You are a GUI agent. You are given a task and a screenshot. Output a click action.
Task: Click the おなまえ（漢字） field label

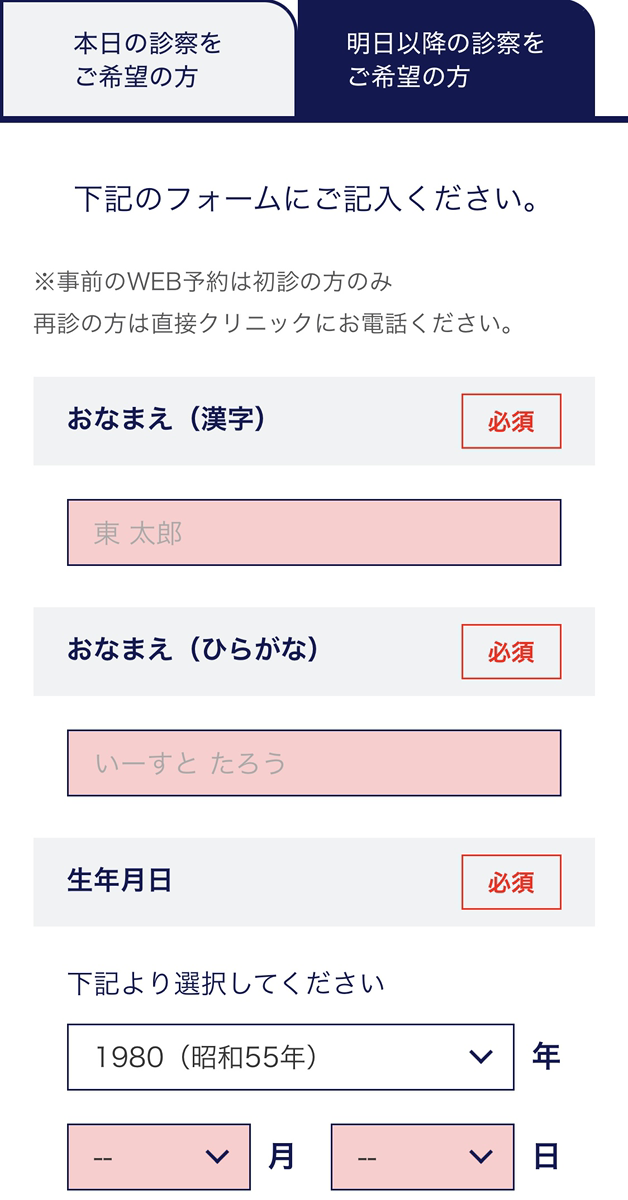[x=167, y=419]
